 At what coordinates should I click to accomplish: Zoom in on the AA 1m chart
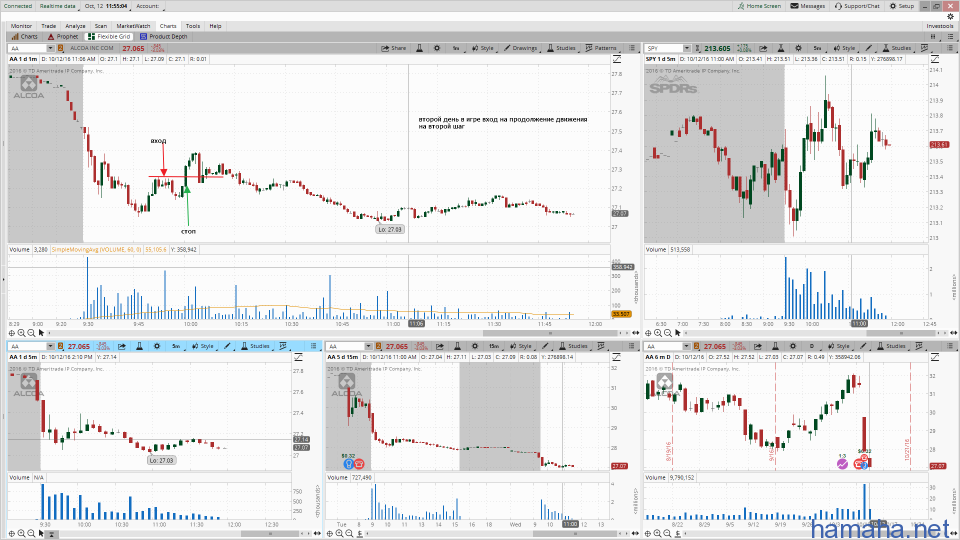(x=21, y=333)
